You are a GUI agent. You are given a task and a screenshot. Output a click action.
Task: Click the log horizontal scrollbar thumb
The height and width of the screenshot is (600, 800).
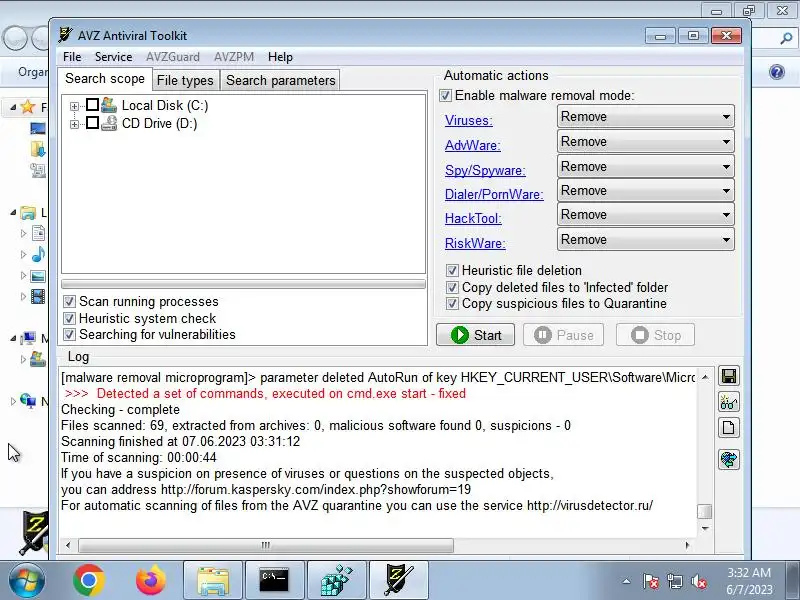coord(266,545)
